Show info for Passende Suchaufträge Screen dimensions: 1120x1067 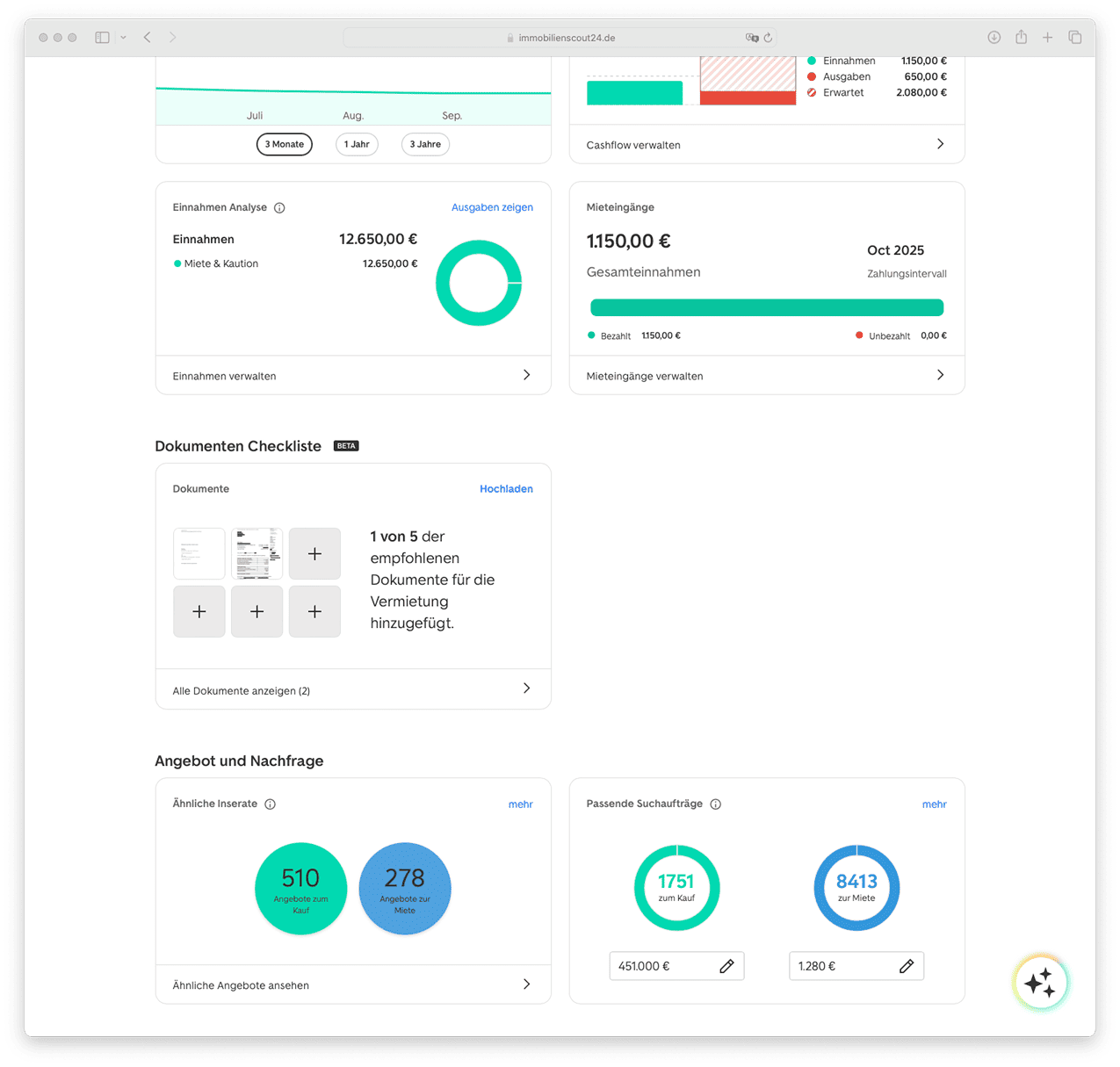[716, 804]
